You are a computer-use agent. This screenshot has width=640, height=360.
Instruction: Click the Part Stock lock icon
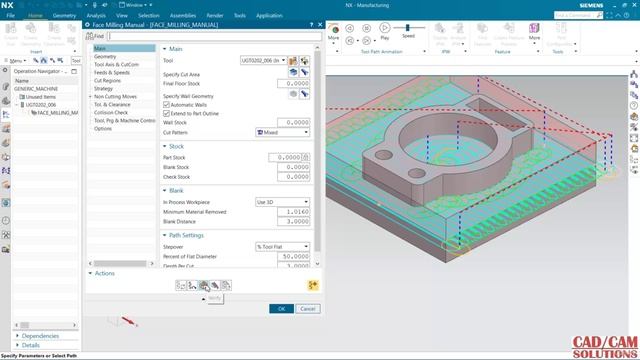pyautogui.click(x=306, y=157)
